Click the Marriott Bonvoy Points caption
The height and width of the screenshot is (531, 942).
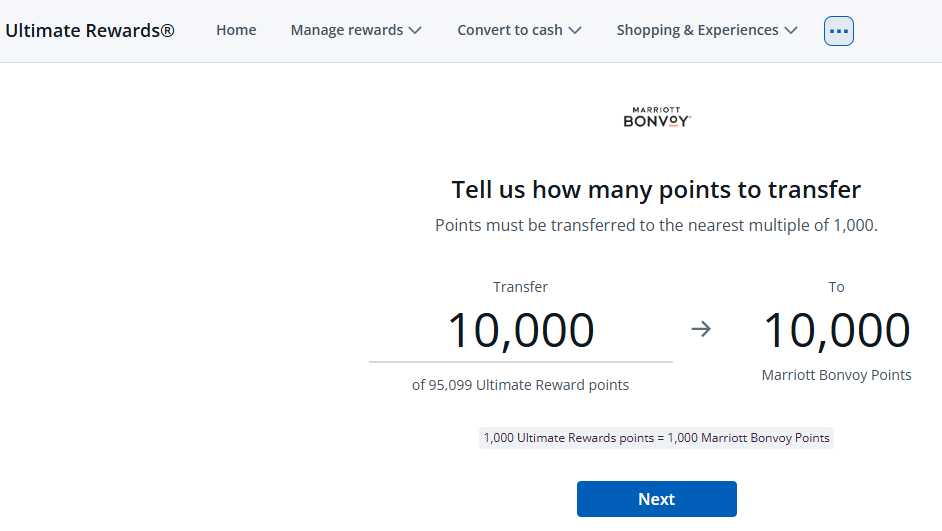click(836, 375)
